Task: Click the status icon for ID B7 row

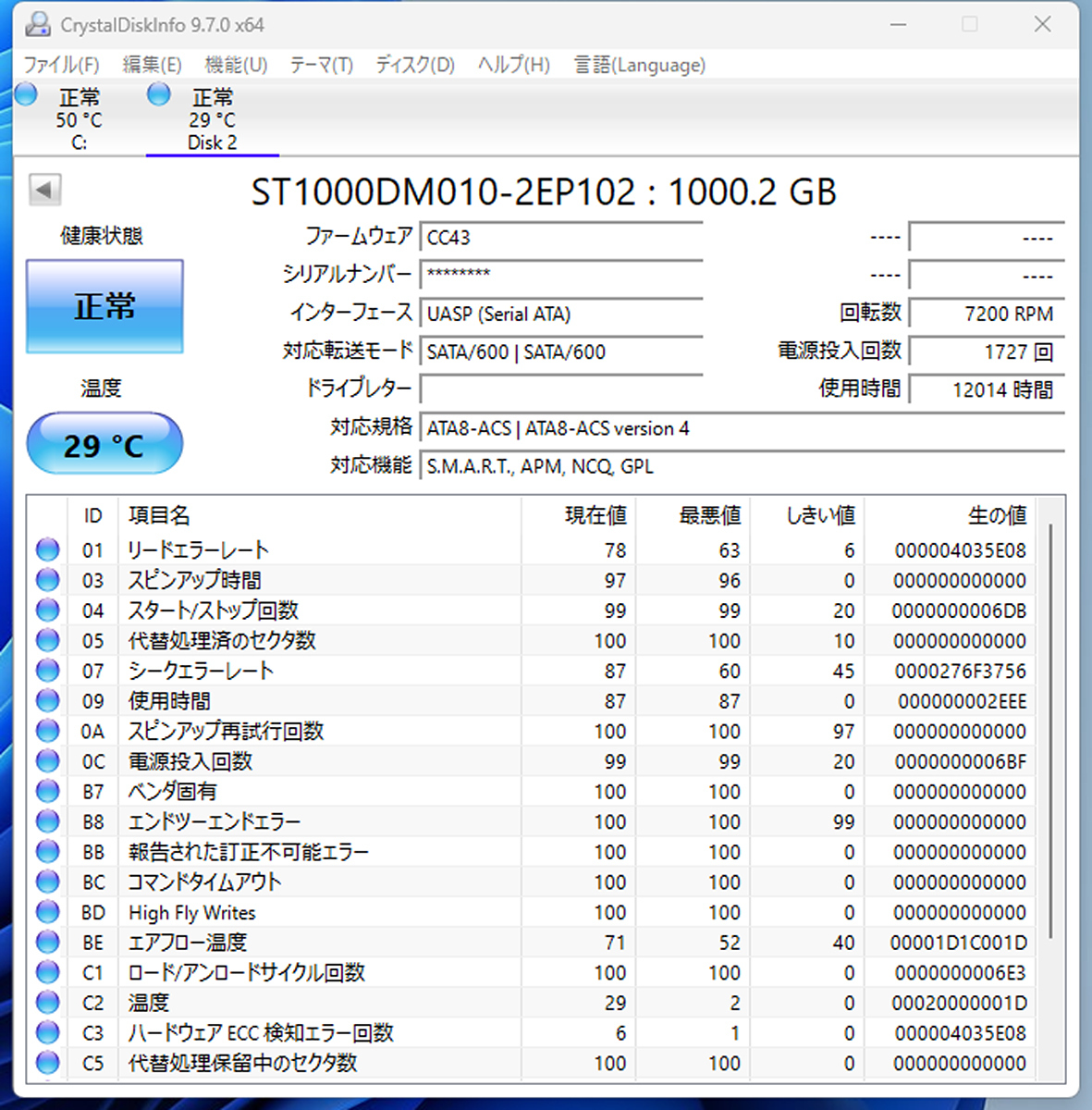Action: coord(48,792)
